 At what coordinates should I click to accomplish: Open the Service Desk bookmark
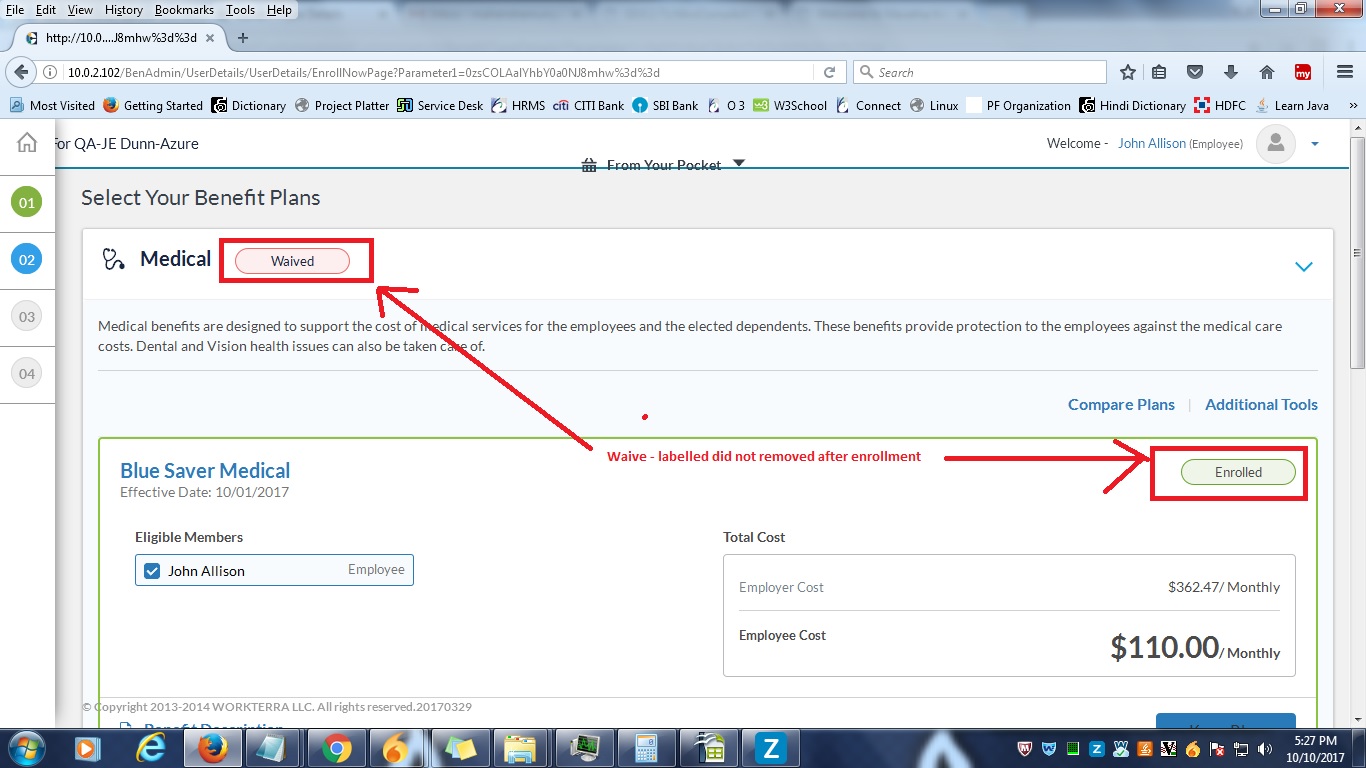click(440, 105)
